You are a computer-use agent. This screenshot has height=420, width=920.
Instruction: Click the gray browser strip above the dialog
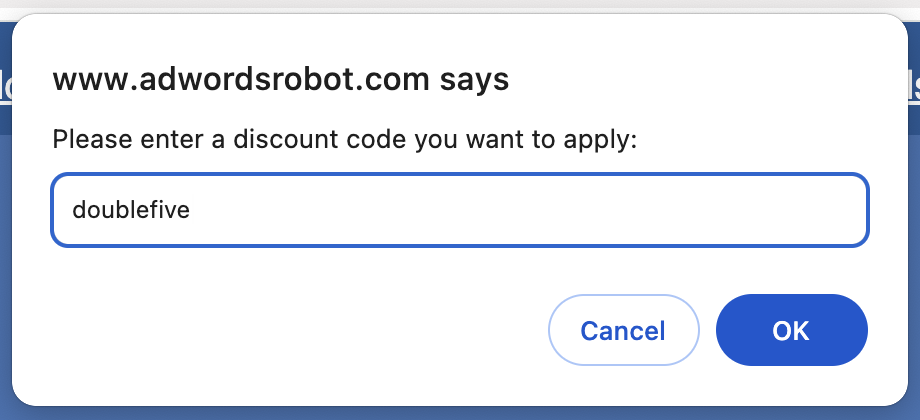pyautogui.click(x=460, y=4)
